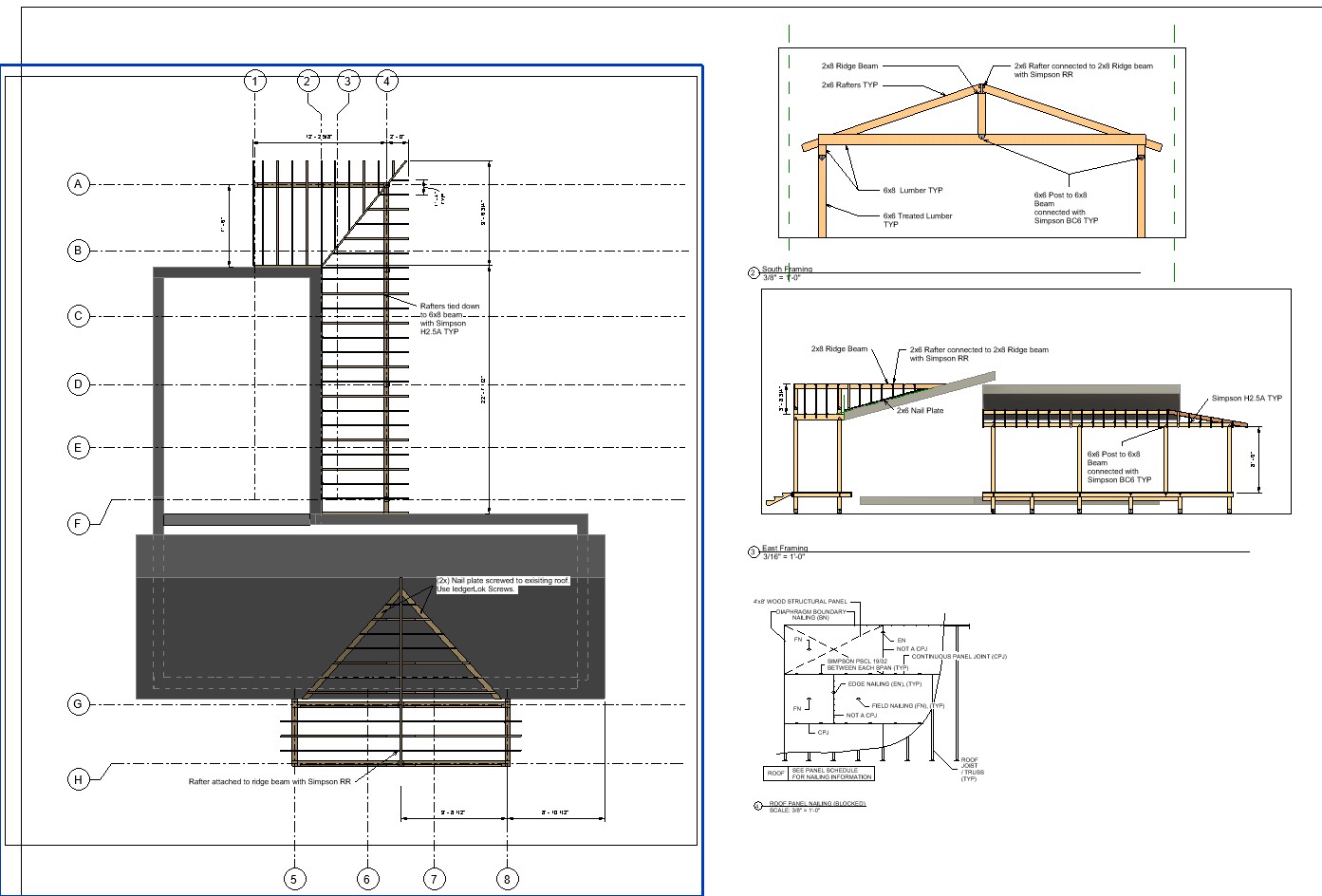Click the 10 1/2" dimension right of grid 8

tap(554, 812)
